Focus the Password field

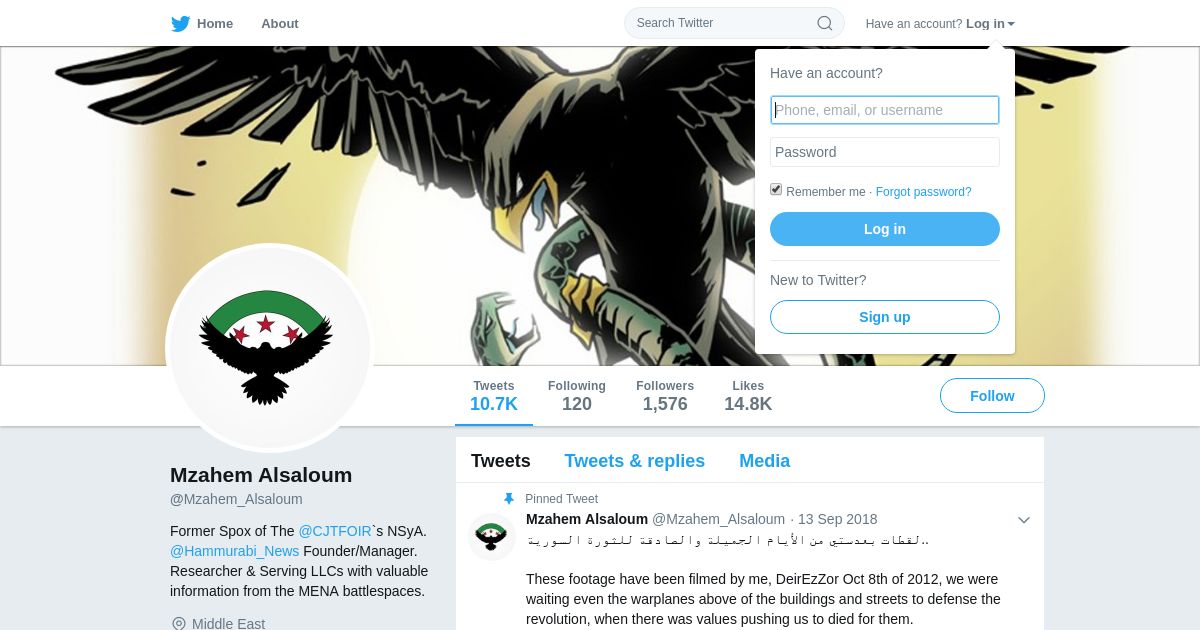pos(885,152)
